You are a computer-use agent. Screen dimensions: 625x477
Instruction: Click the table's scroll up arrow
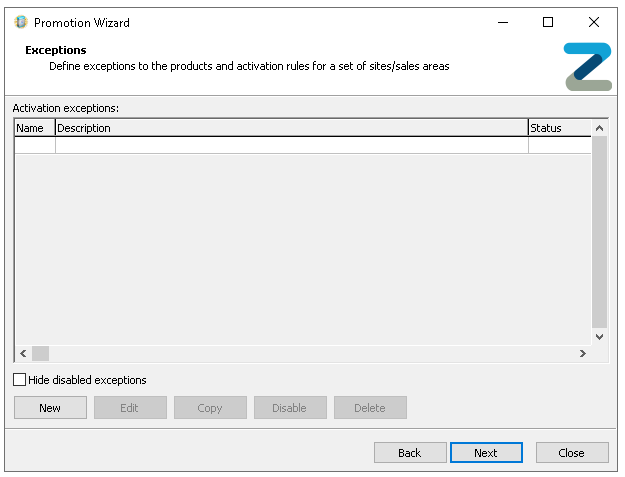pos(600,128)
